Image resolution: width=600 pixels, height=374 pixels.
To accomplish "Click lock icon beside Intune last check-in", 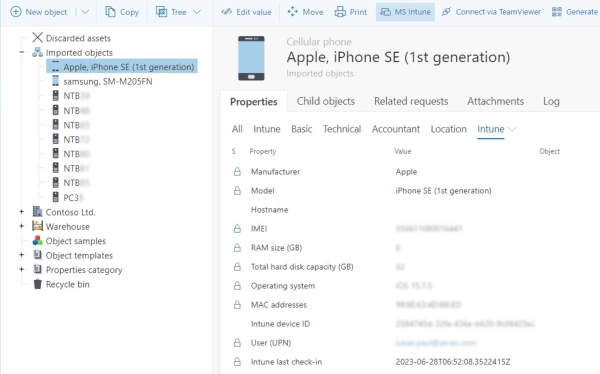I will coord(237,362).
